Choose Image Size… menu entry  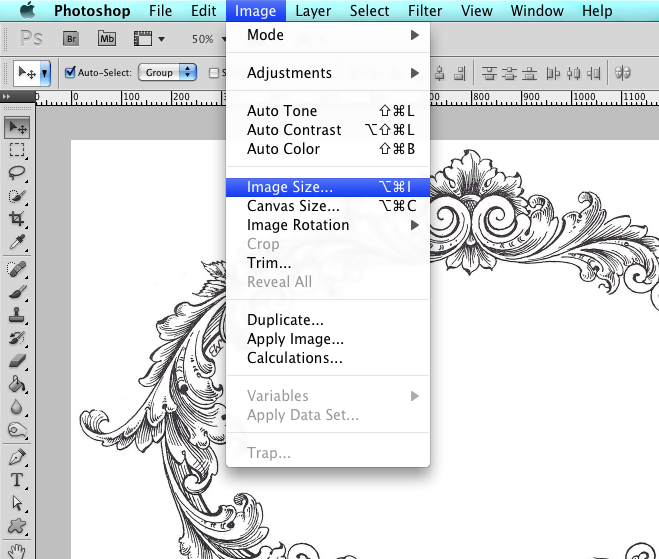click(328, 187)
